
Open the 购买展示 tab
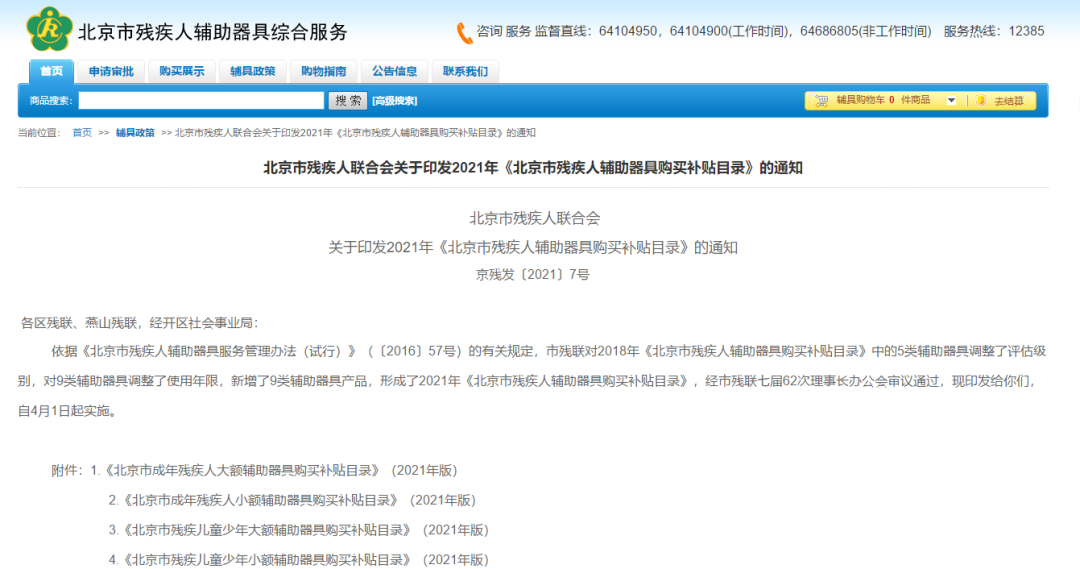tap(181, 71)
